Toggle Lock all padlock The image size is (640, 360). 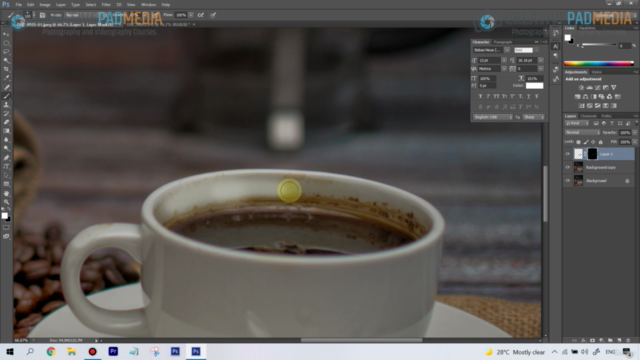(x=600, y=142)
